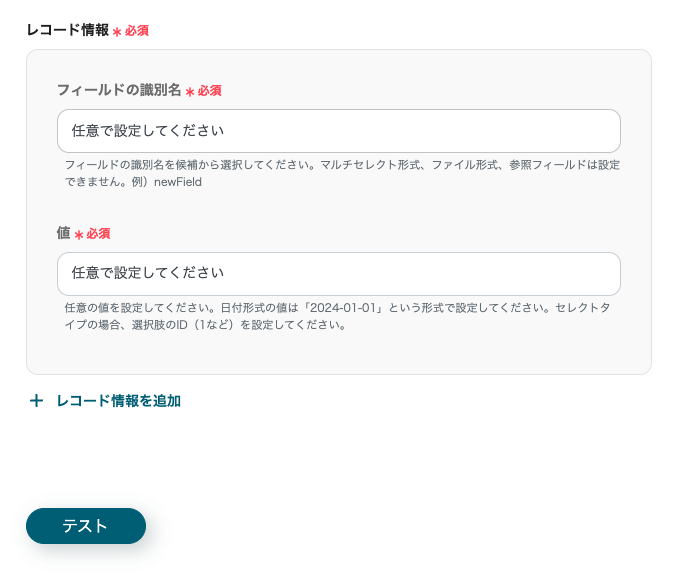Image resolution: width=685 pixels, height=577 pixels.
Task: Click the plus icon to add record info
Action: (37, 401)
